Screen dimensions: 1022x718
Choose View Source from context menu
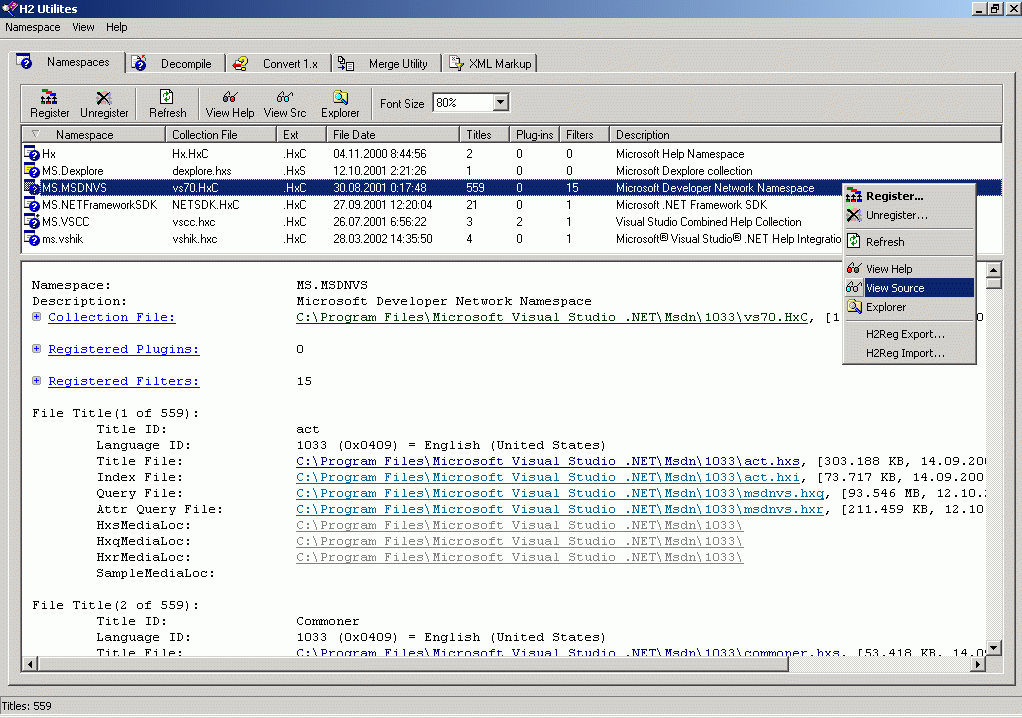click(909, 288)
